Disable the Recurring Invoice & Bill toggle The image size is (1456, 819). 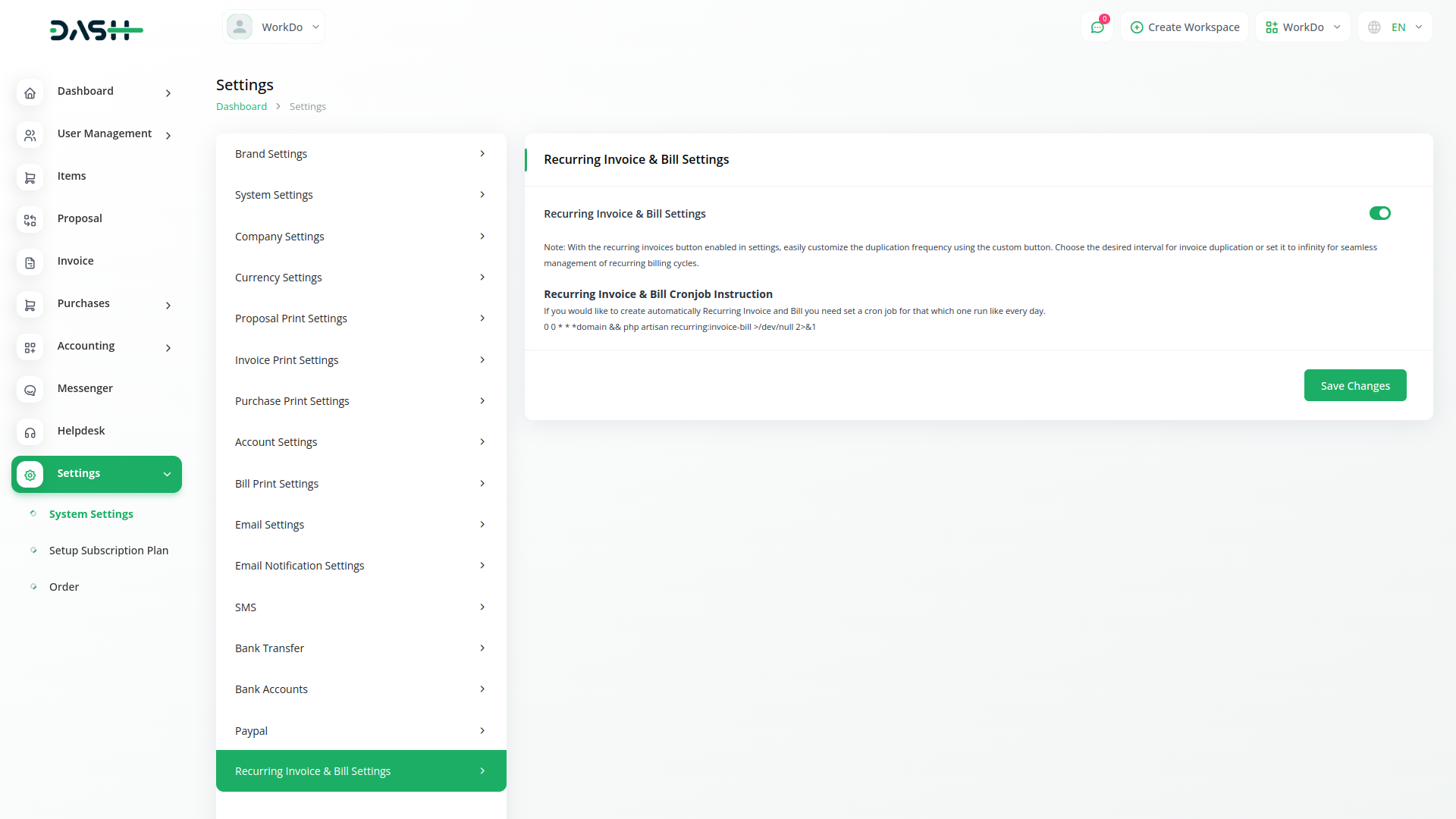[1379, 213]
